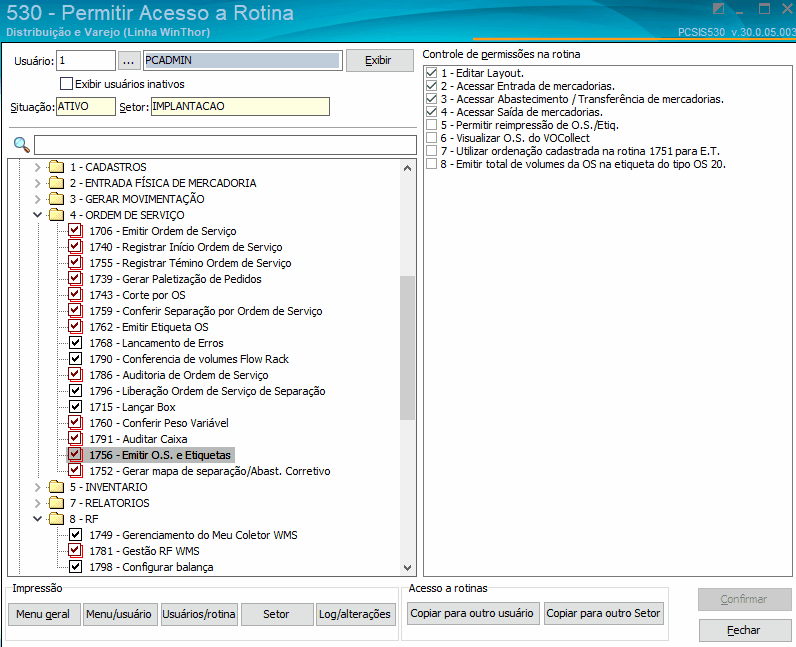Open user lookup via the ellipsis button
796x647 pixels.
(128, 61)
